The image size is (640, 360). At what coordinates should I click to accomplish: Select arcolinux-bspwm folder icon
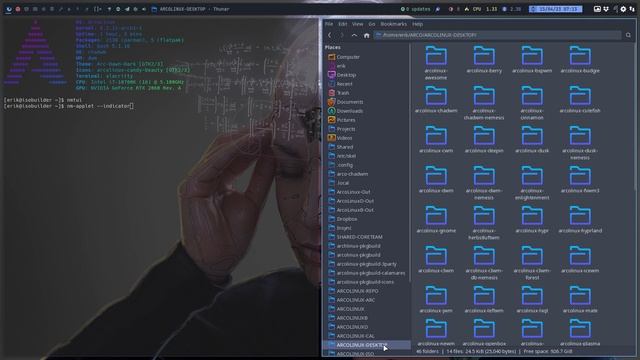tap(532, 56)
